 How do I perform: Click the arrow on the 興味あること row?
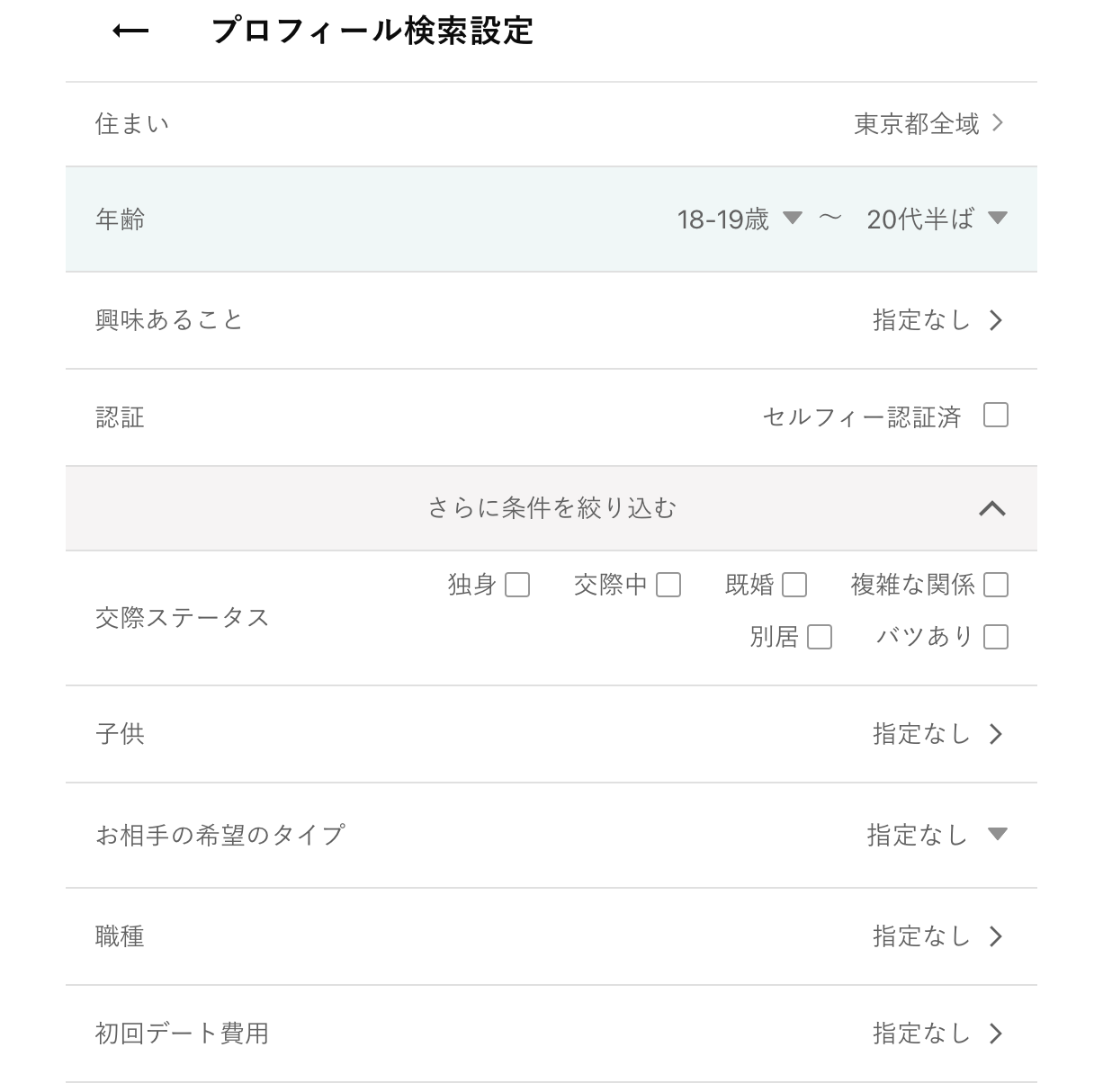(997, 319)
